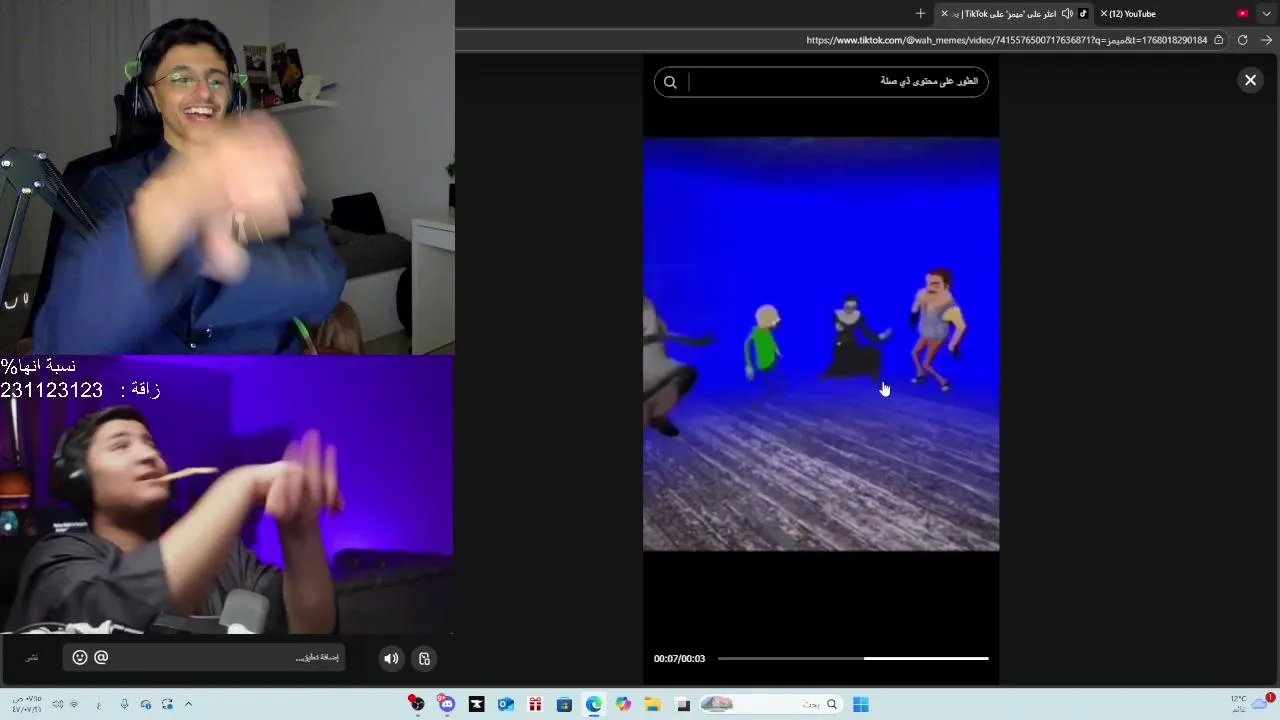Viewport: 1280px width, 720px height.
Task: Switch to the YouTube (12) browser tab
Action: click(x=1134, y=14)
